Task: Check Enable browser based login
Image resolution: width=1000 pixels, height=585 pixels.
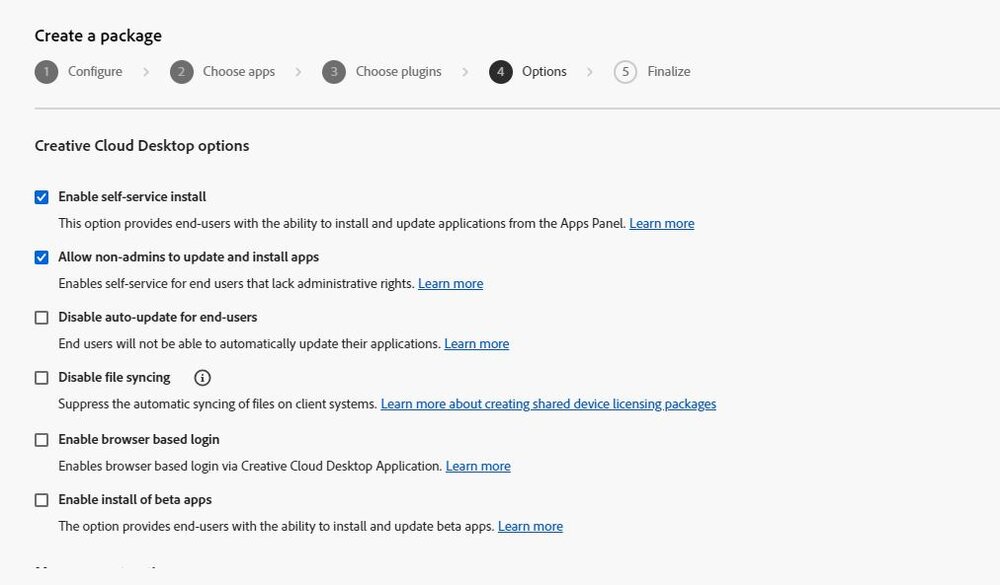Action: (x=41, y=440)
